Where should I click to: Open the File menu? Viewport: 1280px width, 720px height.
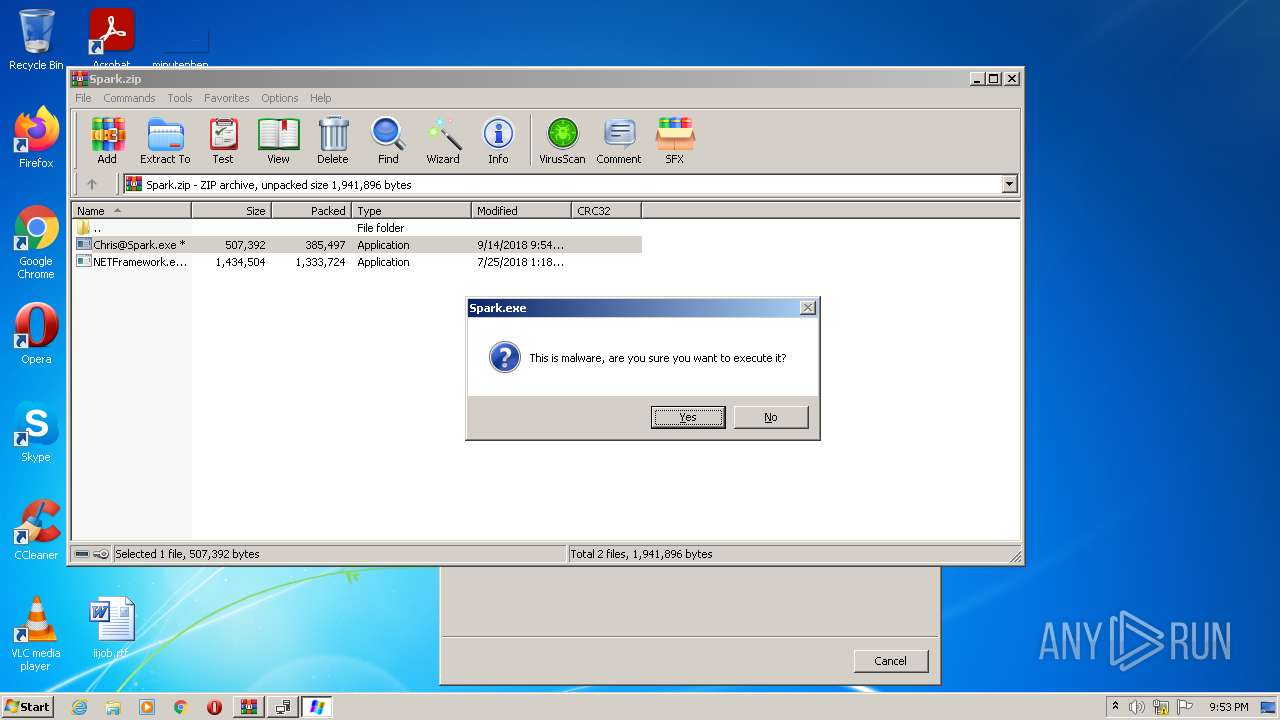click(x=83, y=98)
